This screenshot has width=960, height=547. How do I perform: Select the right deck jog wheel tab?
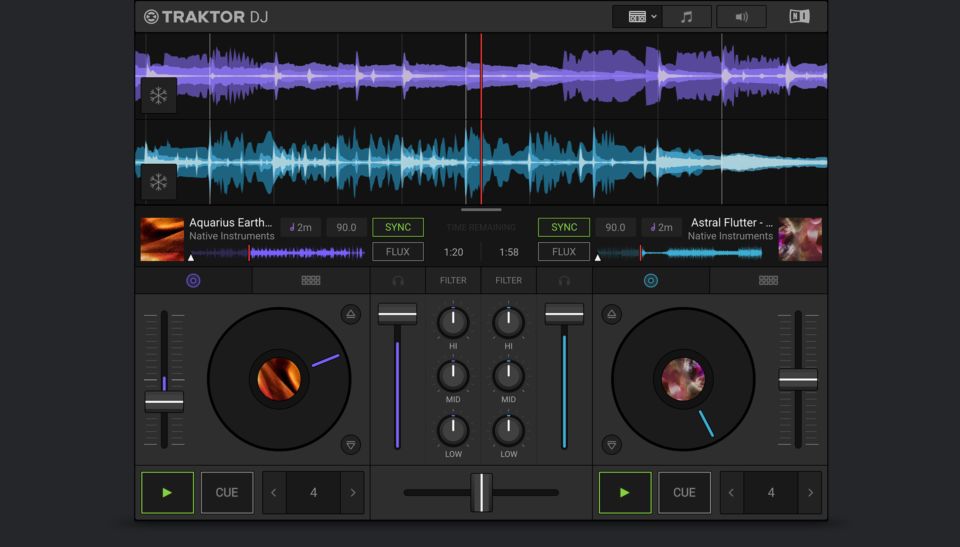[x=651, y=281]
